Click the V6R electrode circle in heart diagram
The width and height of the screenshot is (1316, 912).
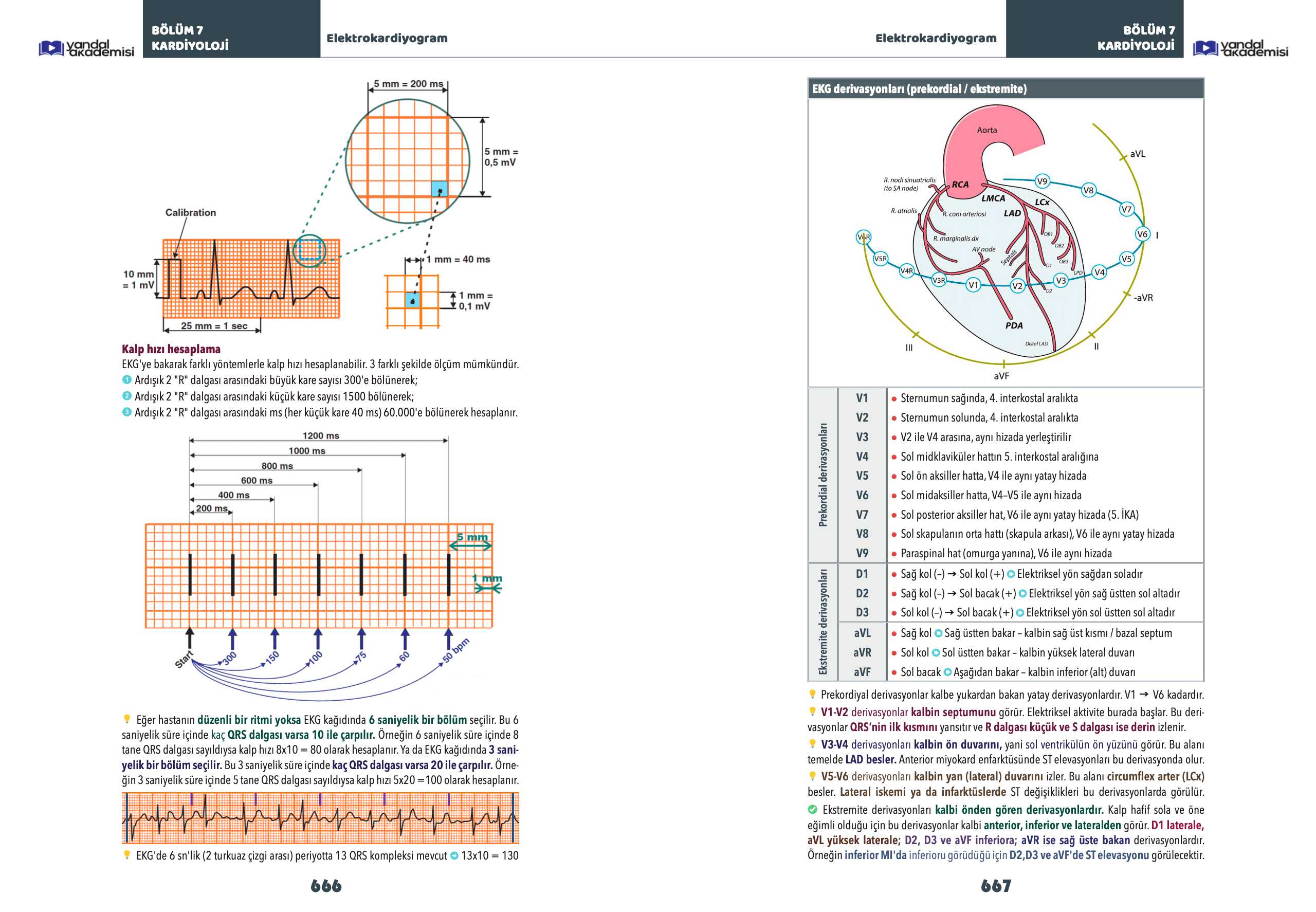pyautogui.click(x=863, y=236)
